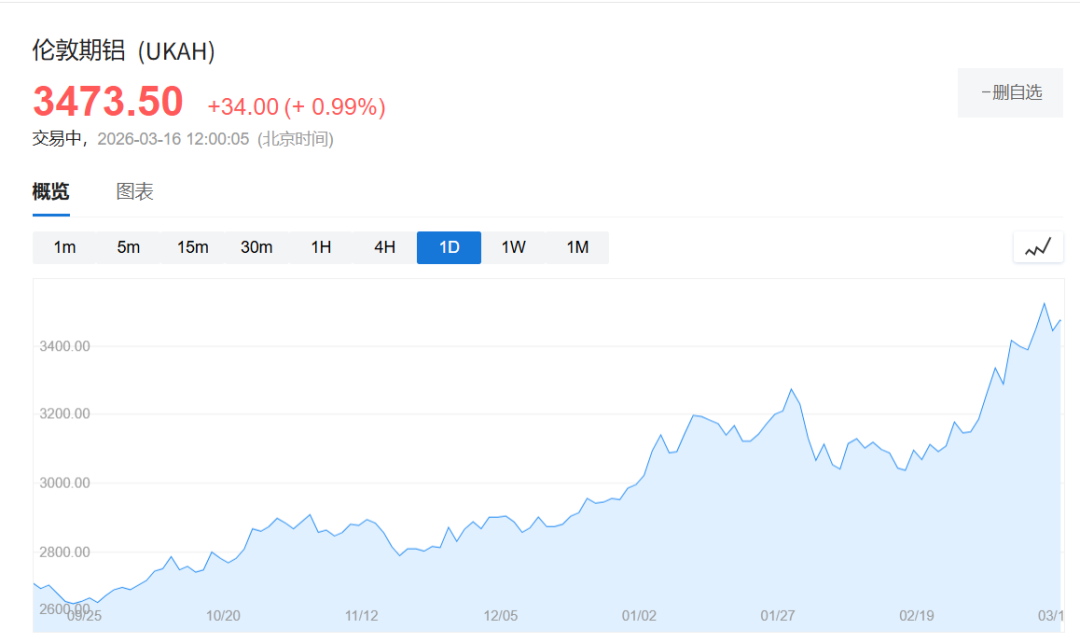Open the 图表 chart tab

coord(135,192)
